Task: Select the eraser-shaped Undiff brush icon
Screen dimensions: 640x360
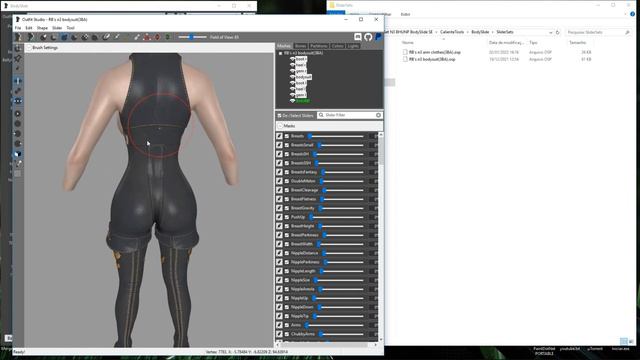Action: pos(106,37)
